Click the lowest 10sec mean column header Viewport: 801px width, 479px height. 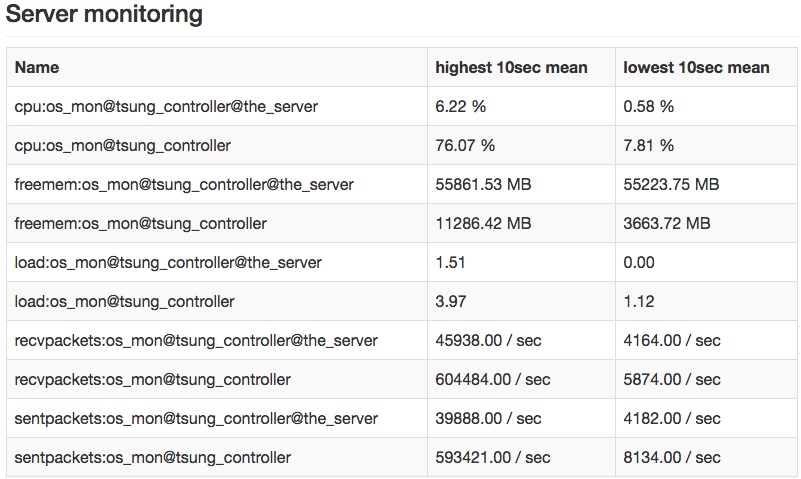coord(696,67)
